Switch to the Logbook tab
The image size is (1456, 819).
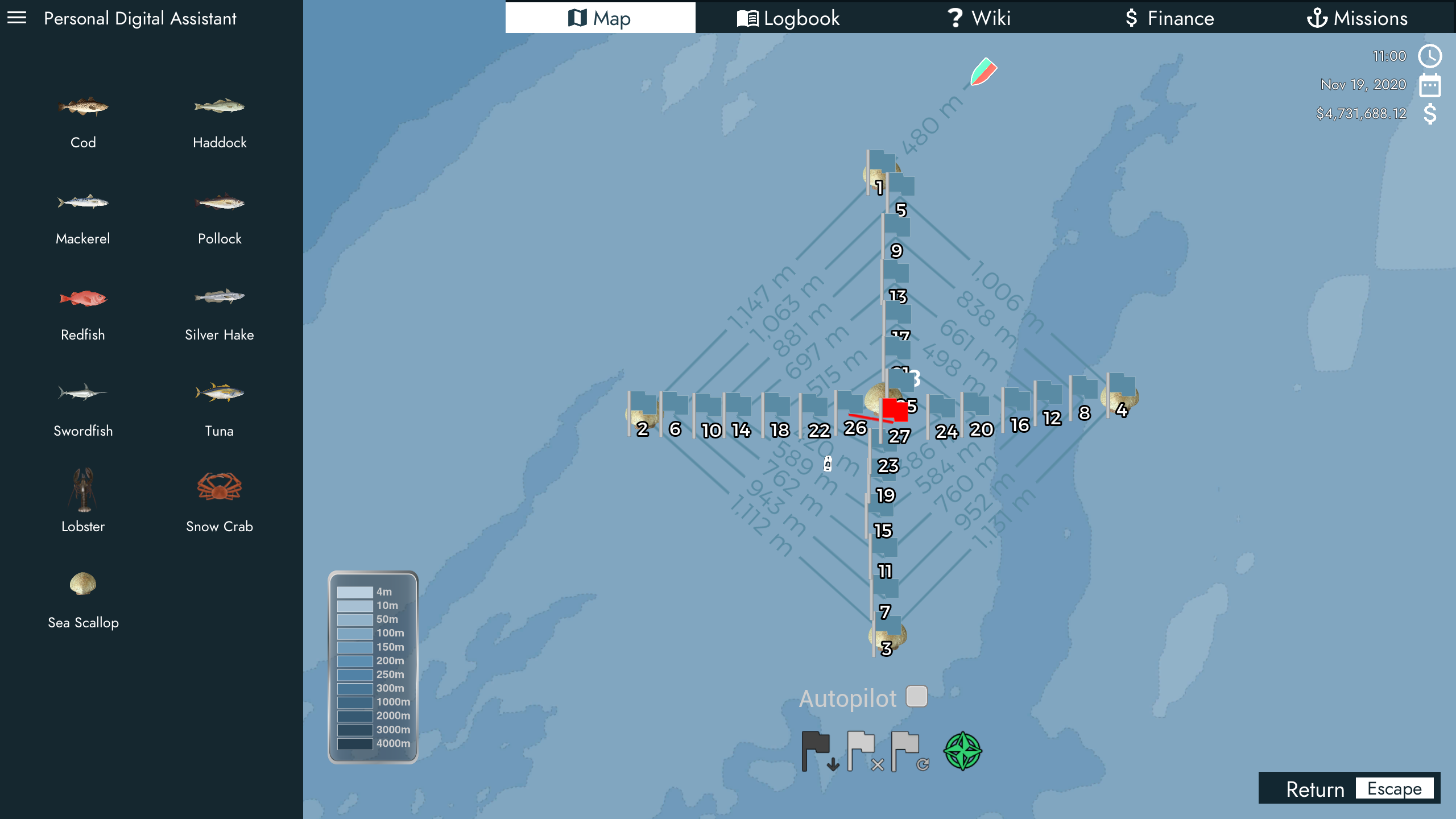[788, 18]
